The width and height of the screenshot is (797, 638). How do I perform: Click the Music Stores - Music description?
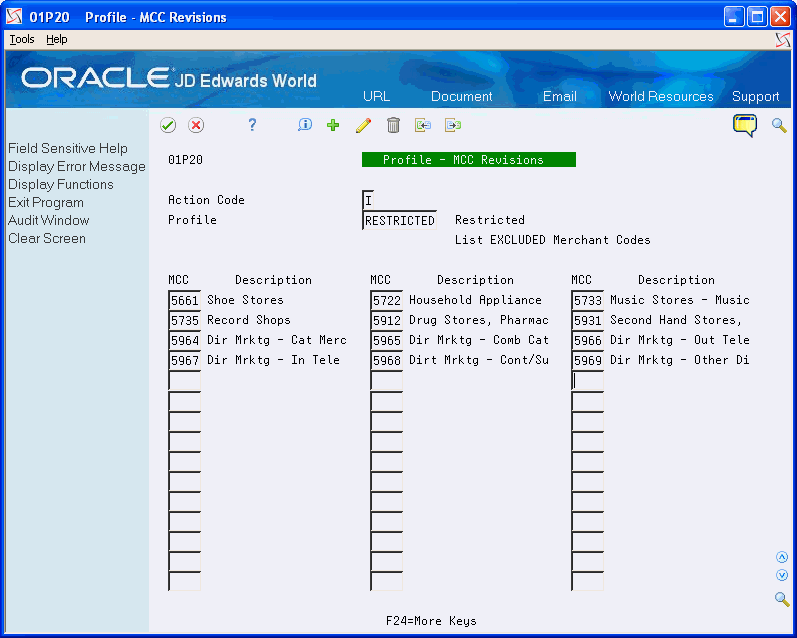680,300
